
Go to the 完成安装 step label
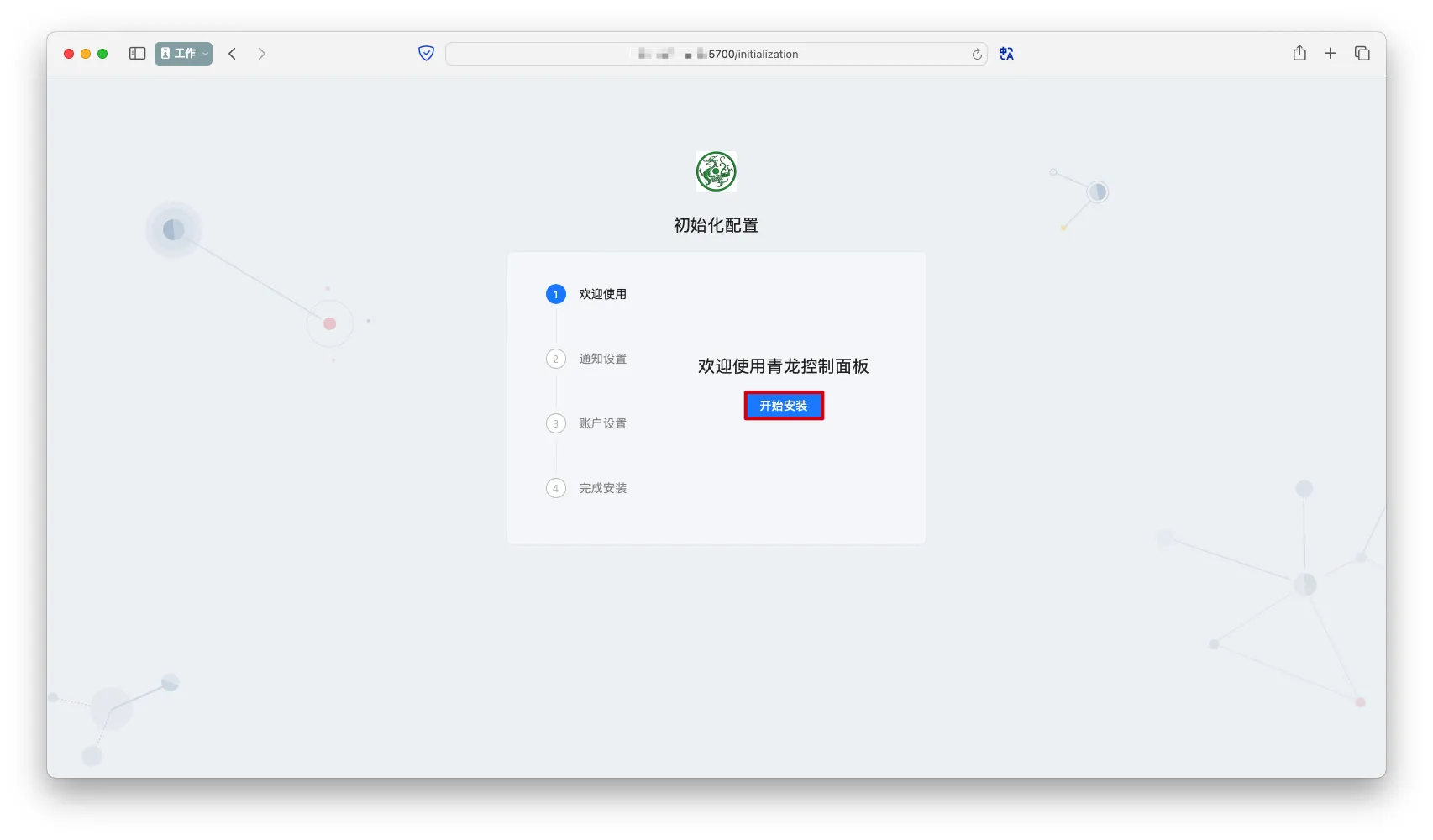(x=602, y=488)
